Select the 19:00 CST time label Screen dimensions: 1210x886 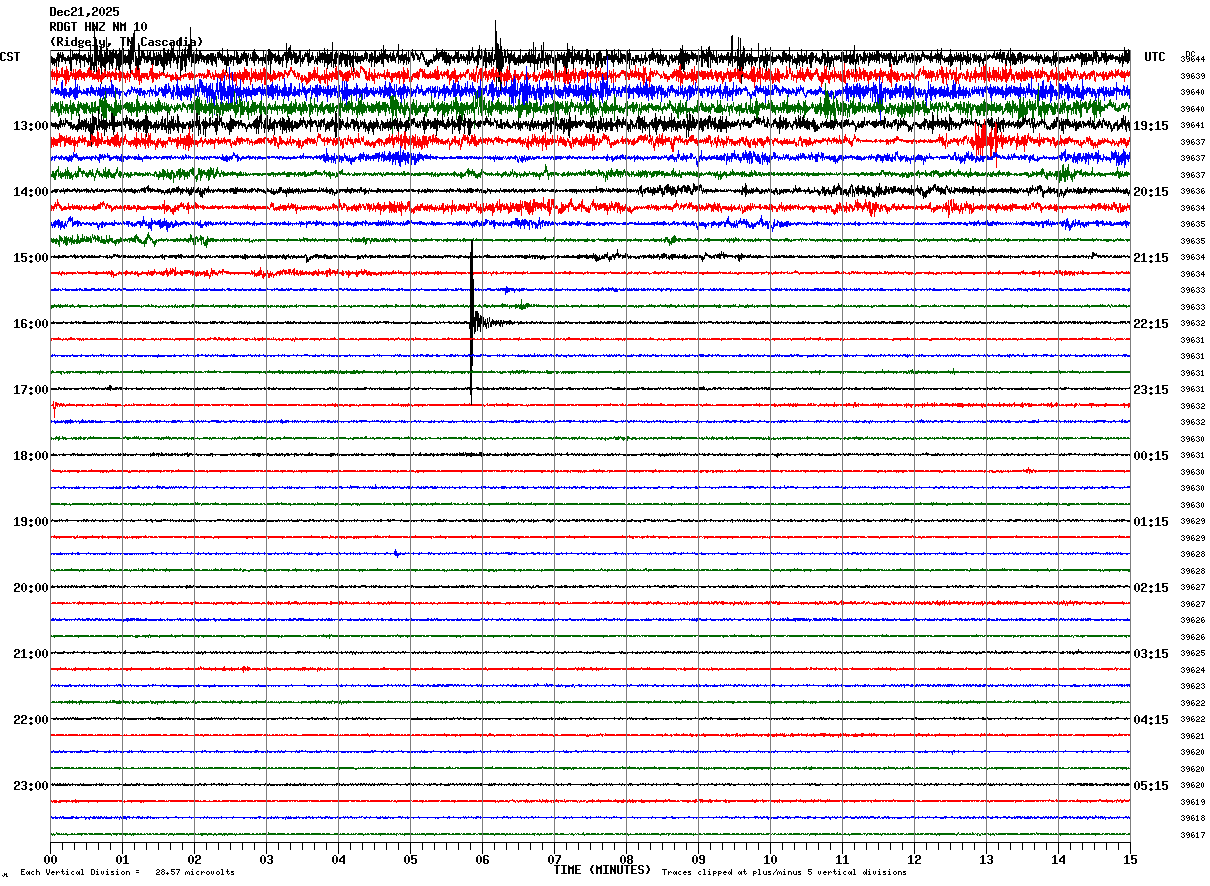coord(30,522)
